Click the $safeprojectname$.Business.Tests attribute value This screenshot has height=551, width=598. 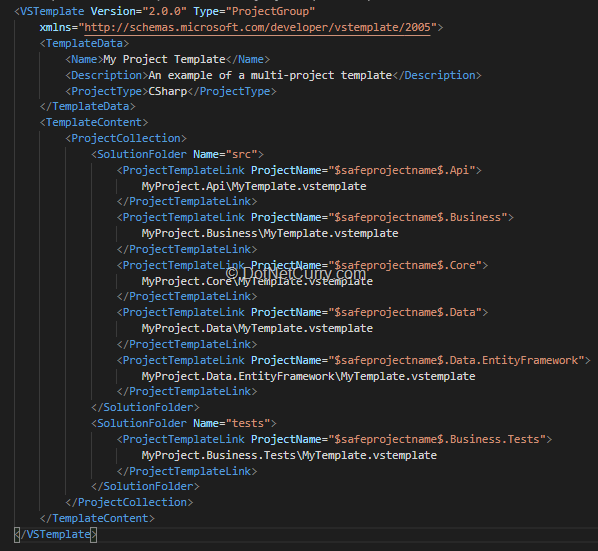[x=437, y=439]
